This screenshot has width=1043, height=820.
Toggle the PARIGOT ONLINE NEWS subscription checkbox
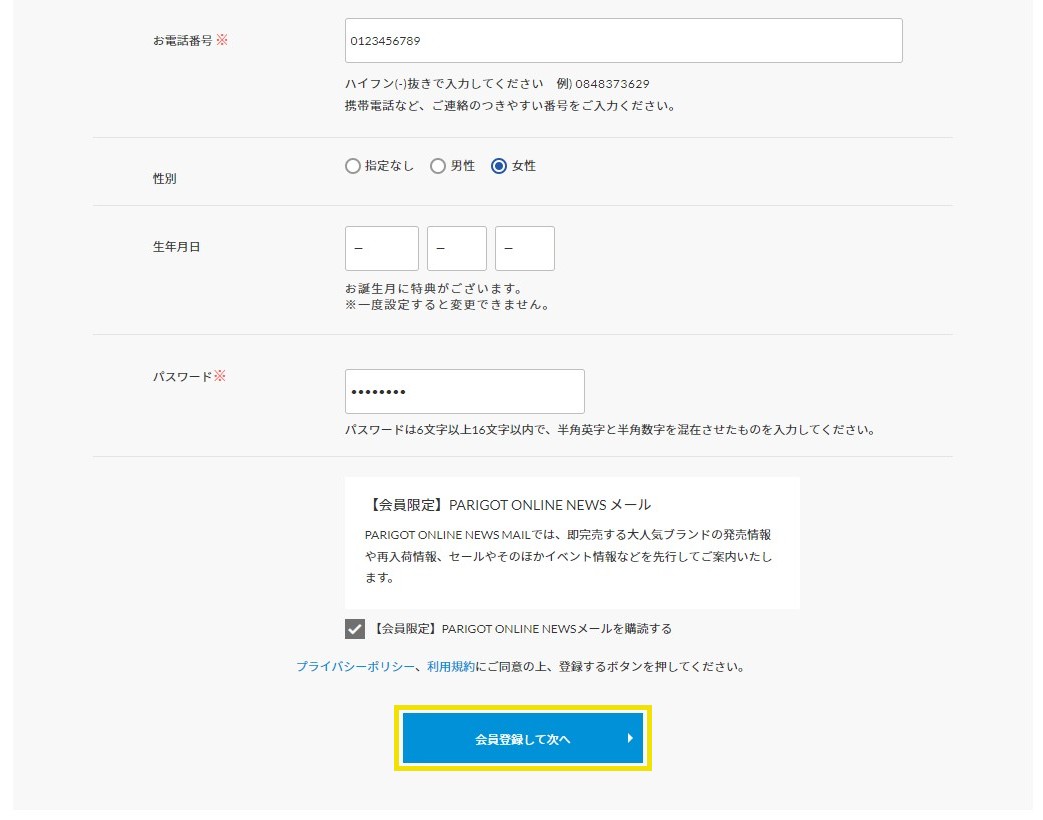(355, 629)
